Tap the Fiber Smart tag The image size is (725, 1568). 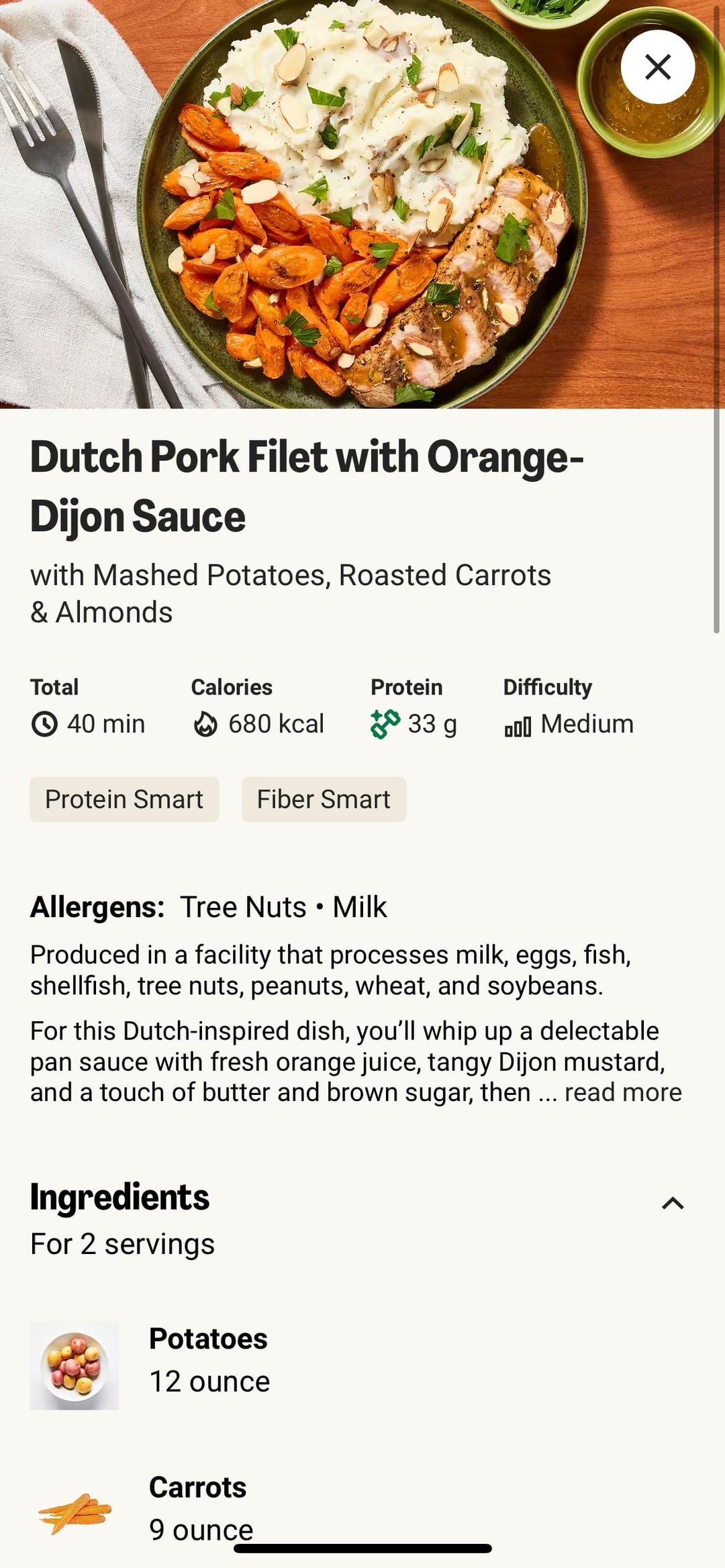pos(324,799)
